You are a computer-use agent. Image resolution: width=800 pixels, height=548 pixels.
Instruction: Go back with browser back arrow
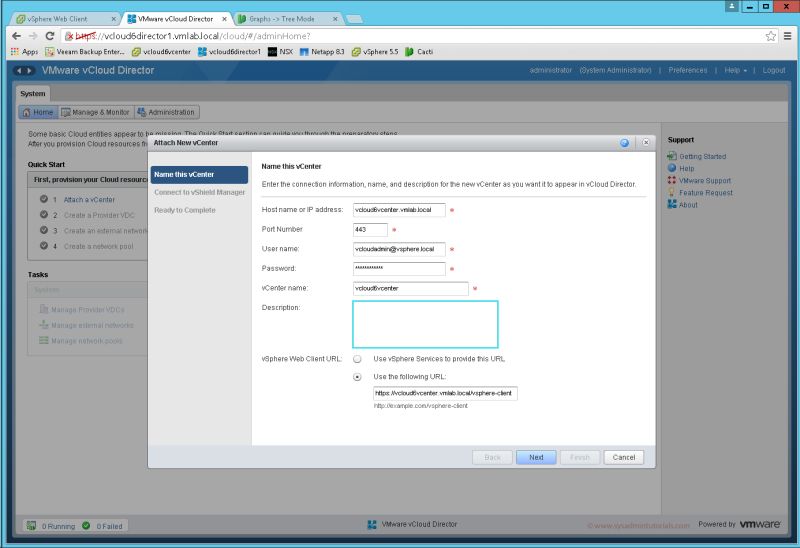[16, 36]
